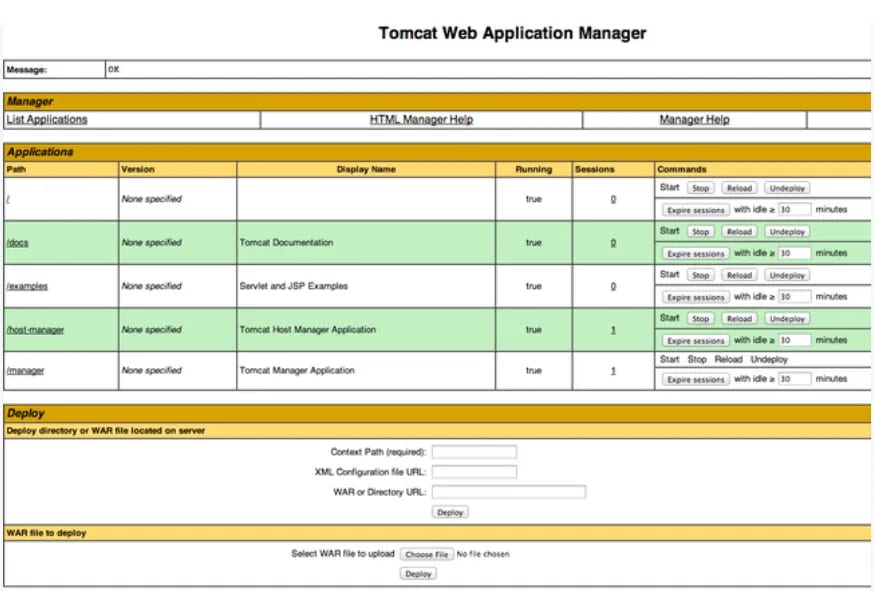Focus the XML Configuration file URL field

coord(474,472)
